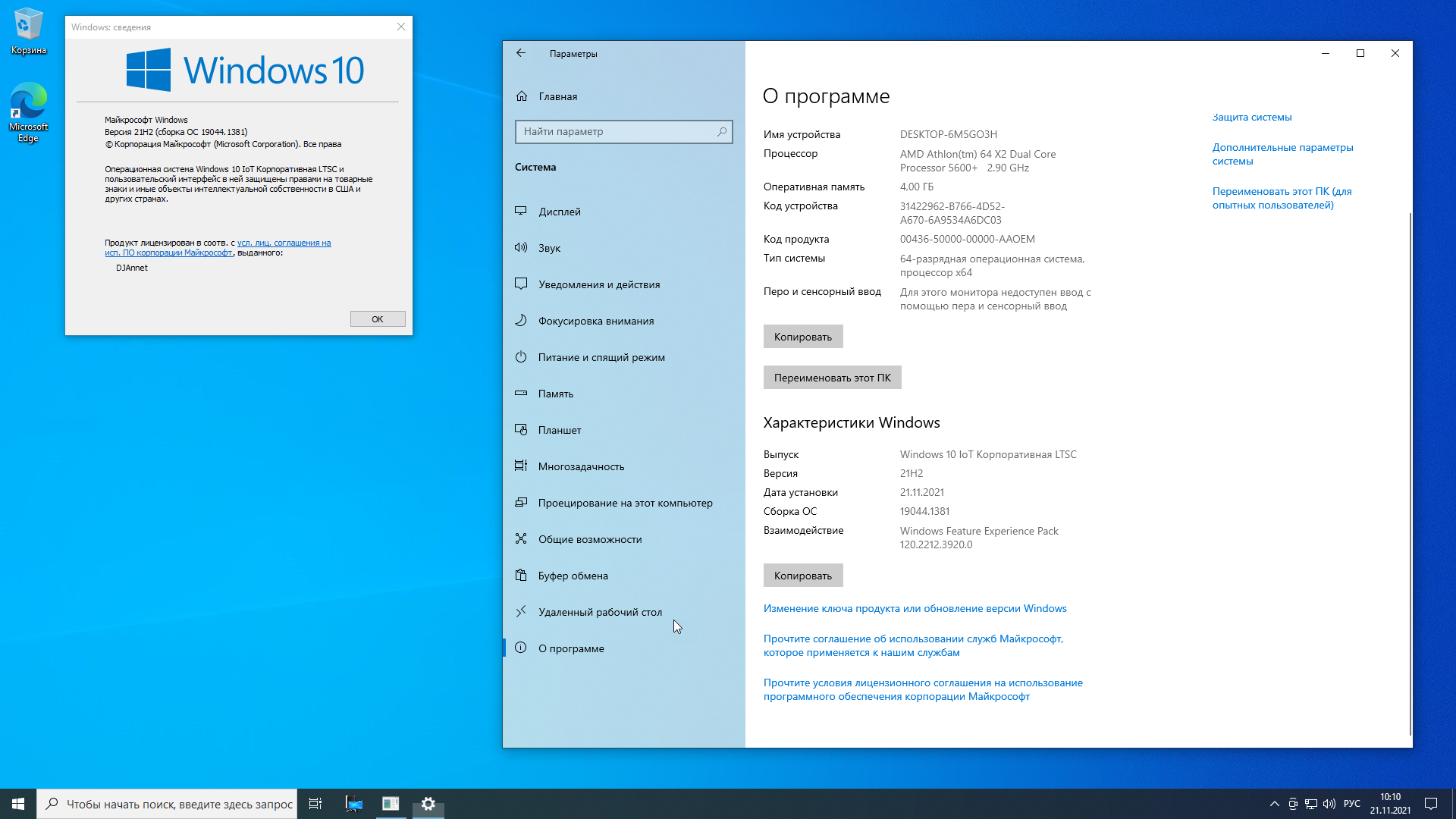1456x819 pixels.
Task: Open the volume icon in system tray
Action: click(x=1329, y=804)
